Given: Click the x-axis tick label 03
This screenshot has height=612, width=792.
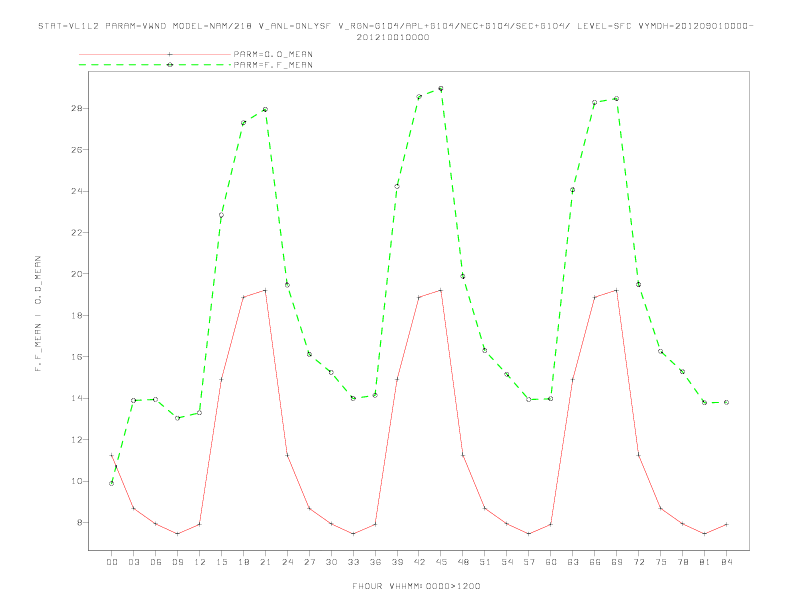Looking at the screenshot, I should pyautogui.click(x=133, y=562).
